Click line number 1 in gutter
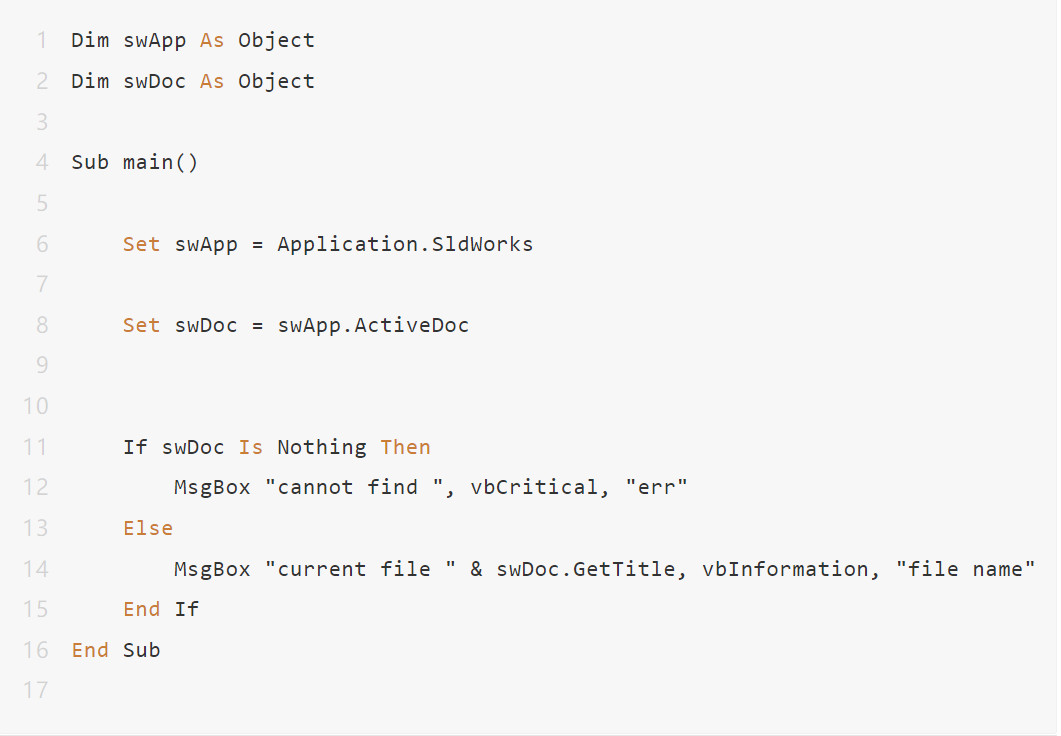This screenshot has width=1061, height=736. (42, 41)
